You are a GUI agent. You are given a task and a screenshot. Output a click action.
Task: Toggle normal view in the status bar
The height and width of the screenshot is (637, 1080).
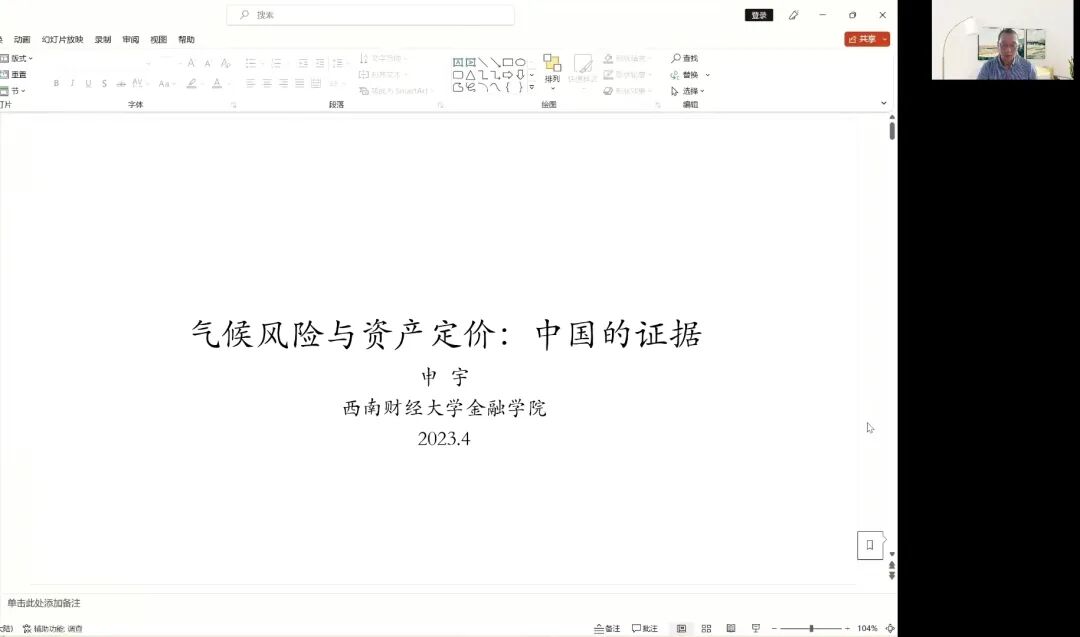point(682,628)
